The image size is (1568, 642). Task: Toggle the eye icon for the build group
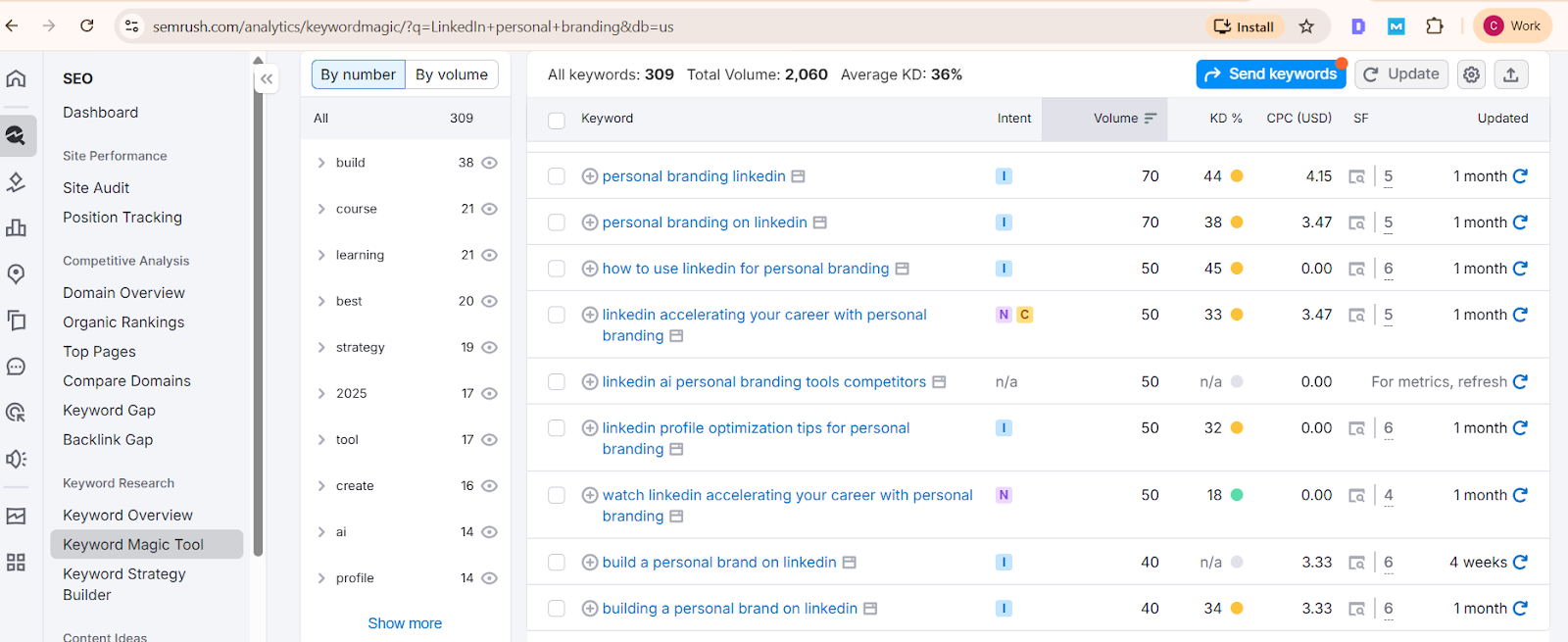490,163
